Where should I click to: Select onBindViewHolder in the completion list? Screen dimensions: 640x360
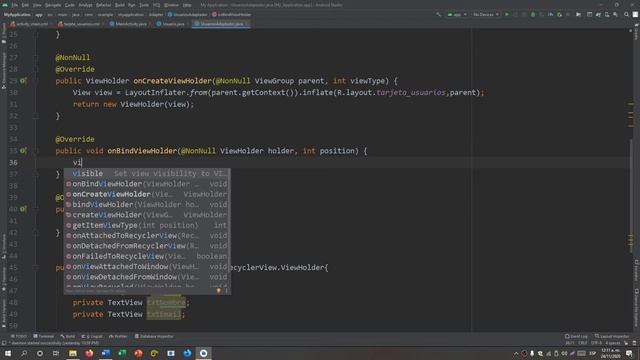147,184
